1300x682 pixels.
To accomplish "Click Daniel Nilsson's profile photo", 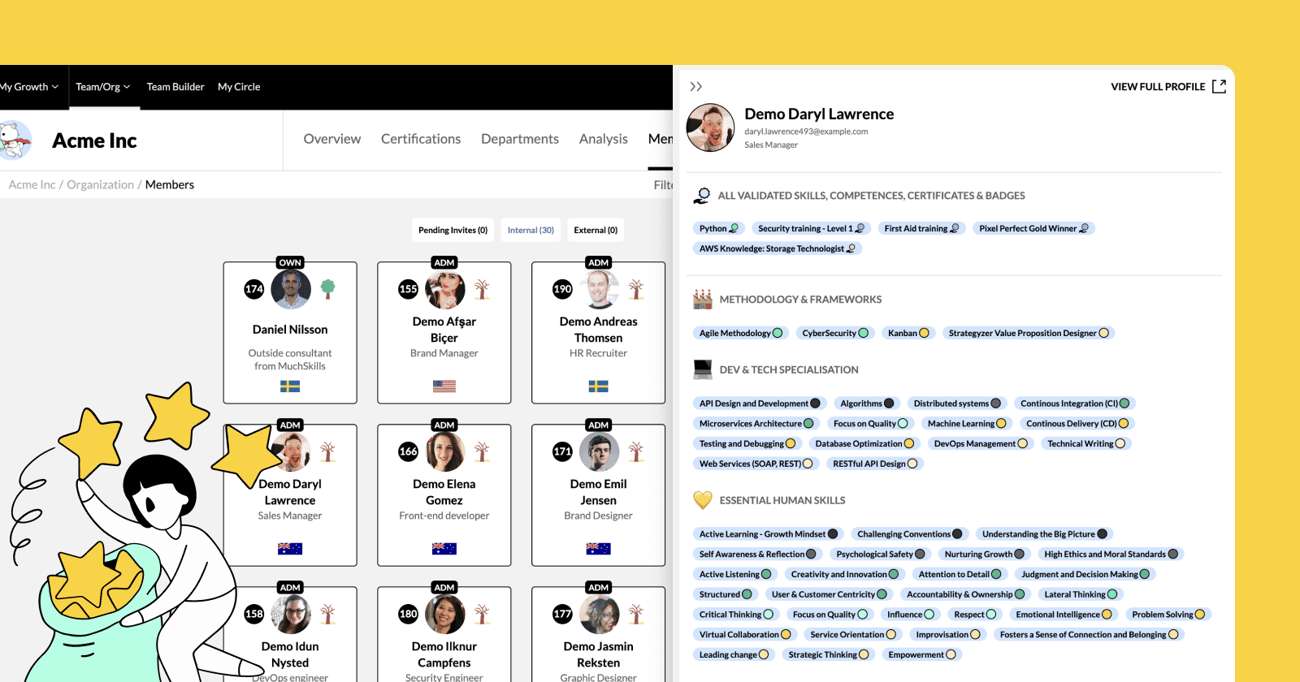I will click(x=290, y=289).
